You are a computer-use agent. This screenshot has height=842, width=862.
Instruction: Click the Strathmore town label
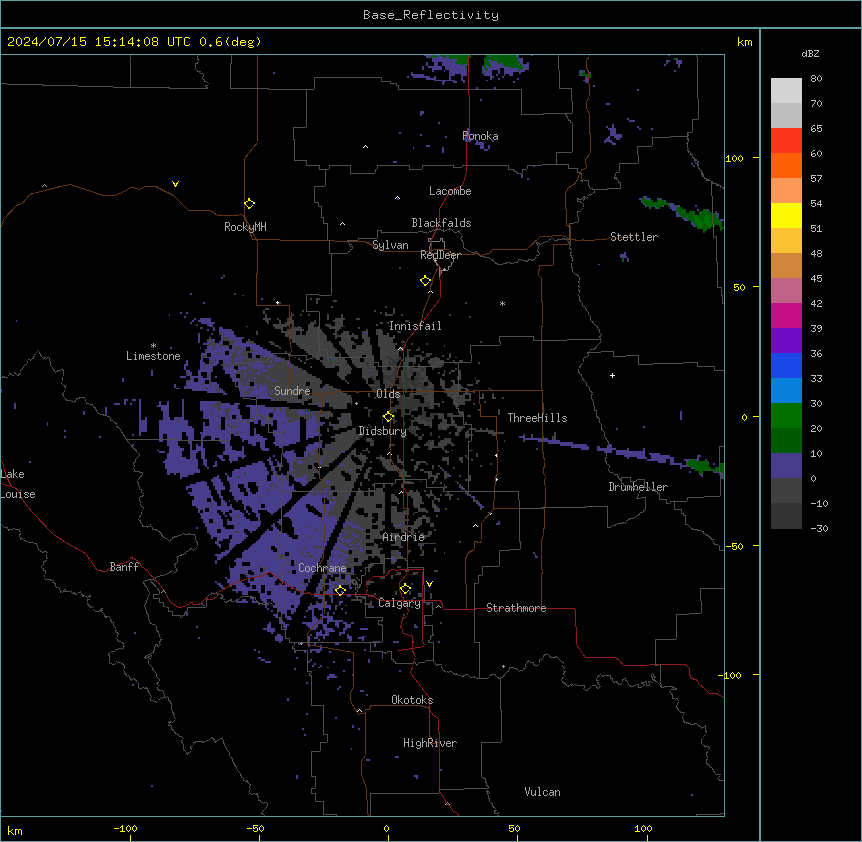(516, 608)
